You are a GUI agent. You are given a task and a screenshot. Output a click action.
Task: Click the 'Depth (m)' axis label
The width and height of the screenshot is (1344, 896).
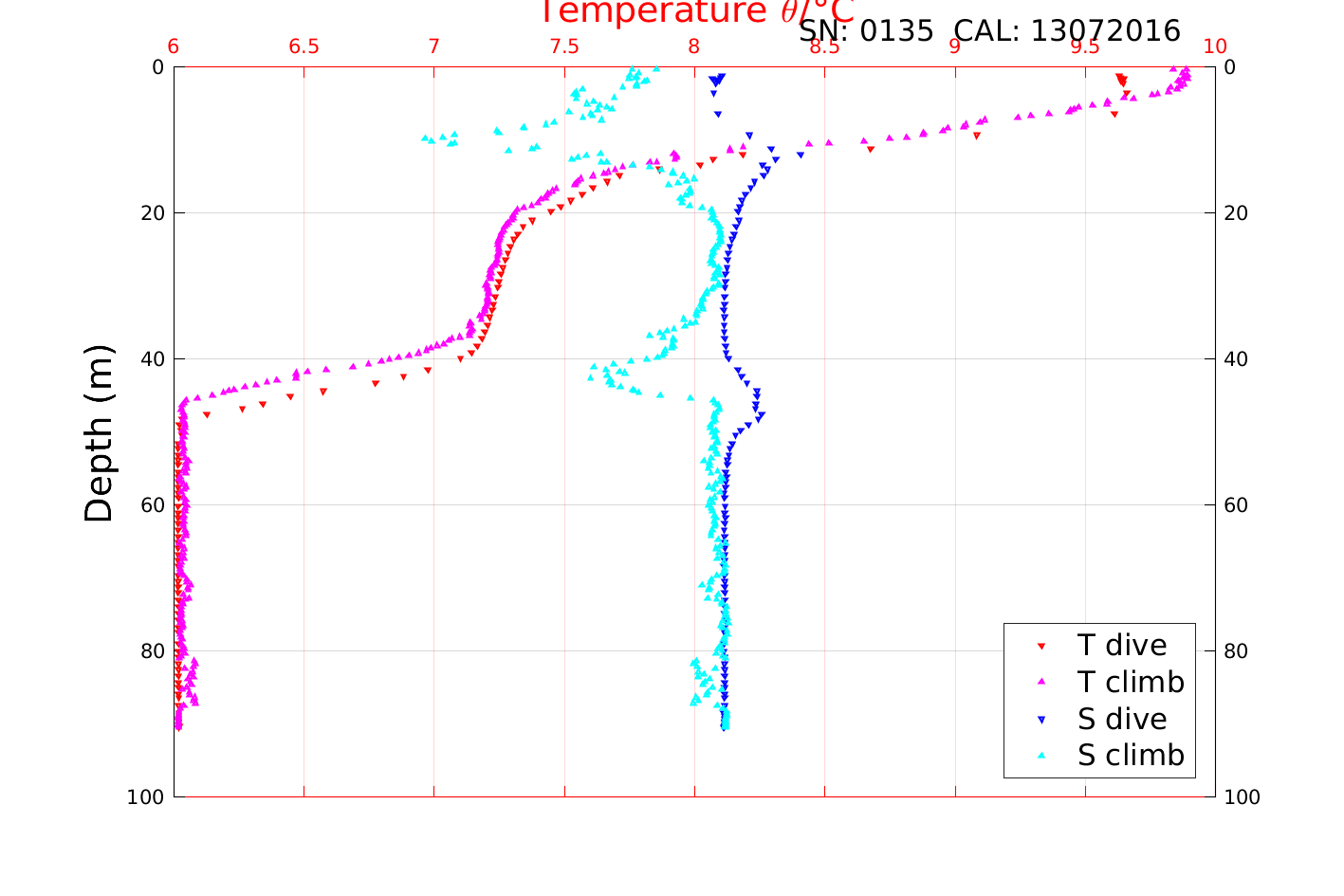pyautogui.click(x=99, y=433)
